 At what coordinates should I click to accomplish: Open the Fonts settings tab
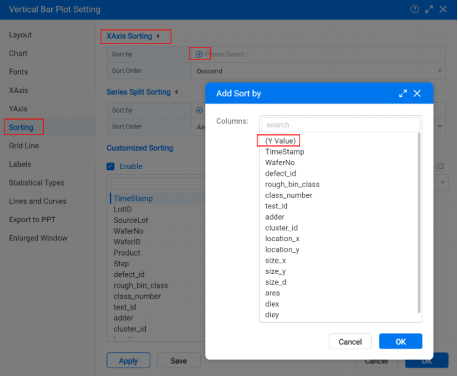point(18,72)
